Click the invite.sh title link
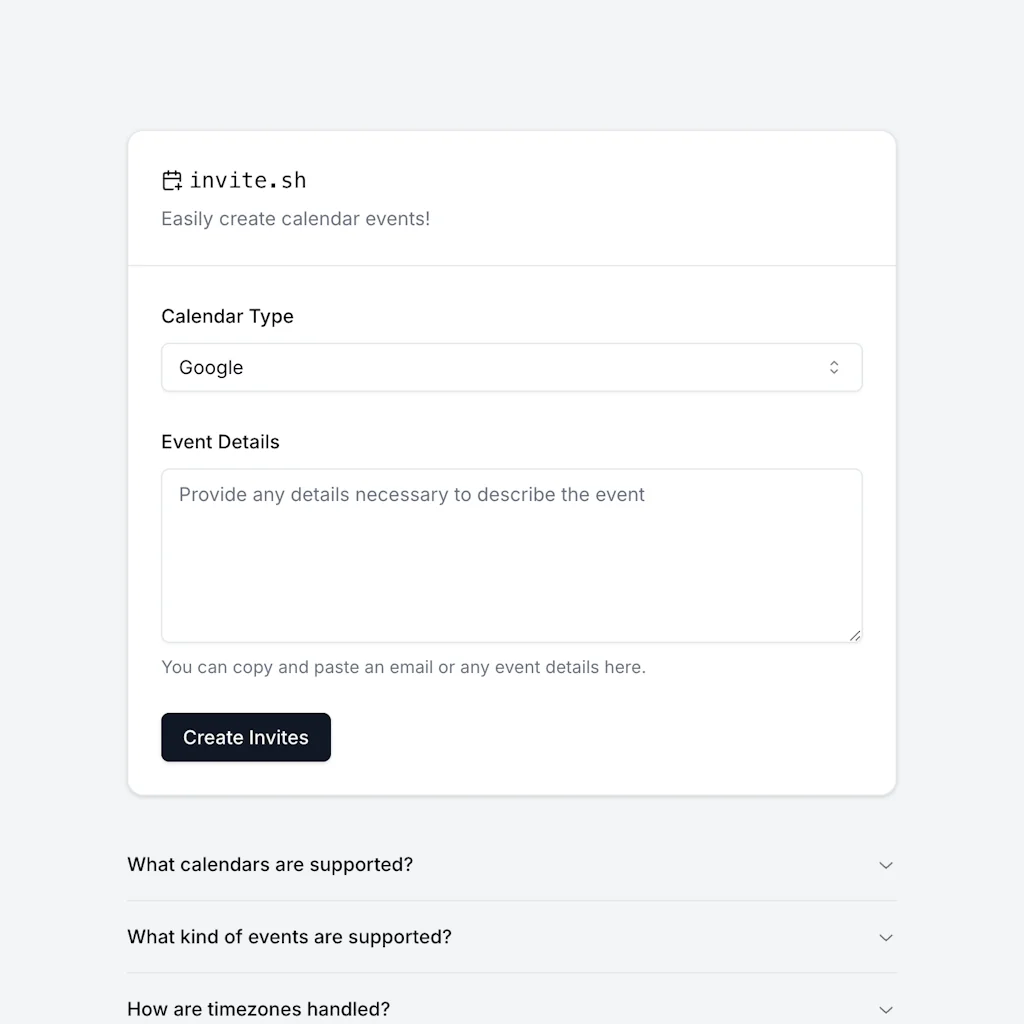Image resolution: width=1024 pixels, height=1024 pixels. [248, 180]
